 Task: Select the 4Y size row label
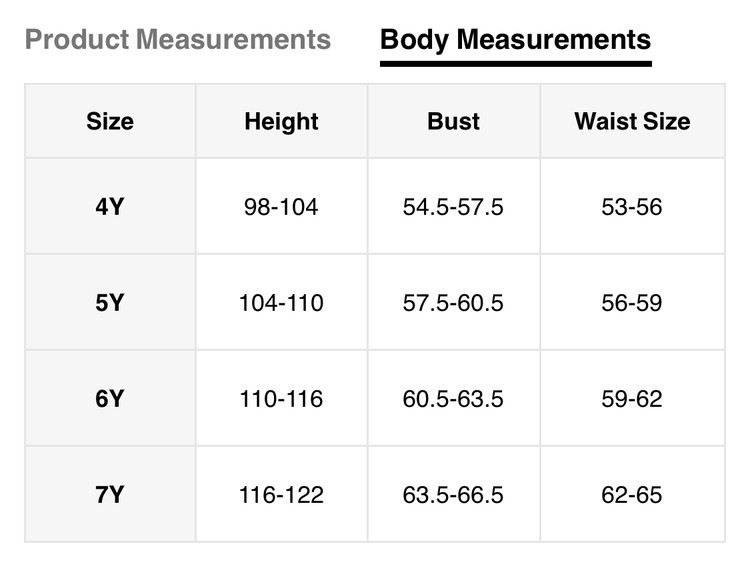click(110, 207)
